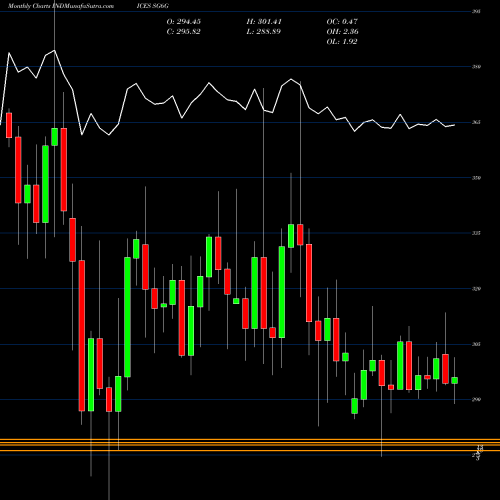This screenshot has height=500, width=500.
Task: Click the open price value O: 294.45
Action: point(184,22)
